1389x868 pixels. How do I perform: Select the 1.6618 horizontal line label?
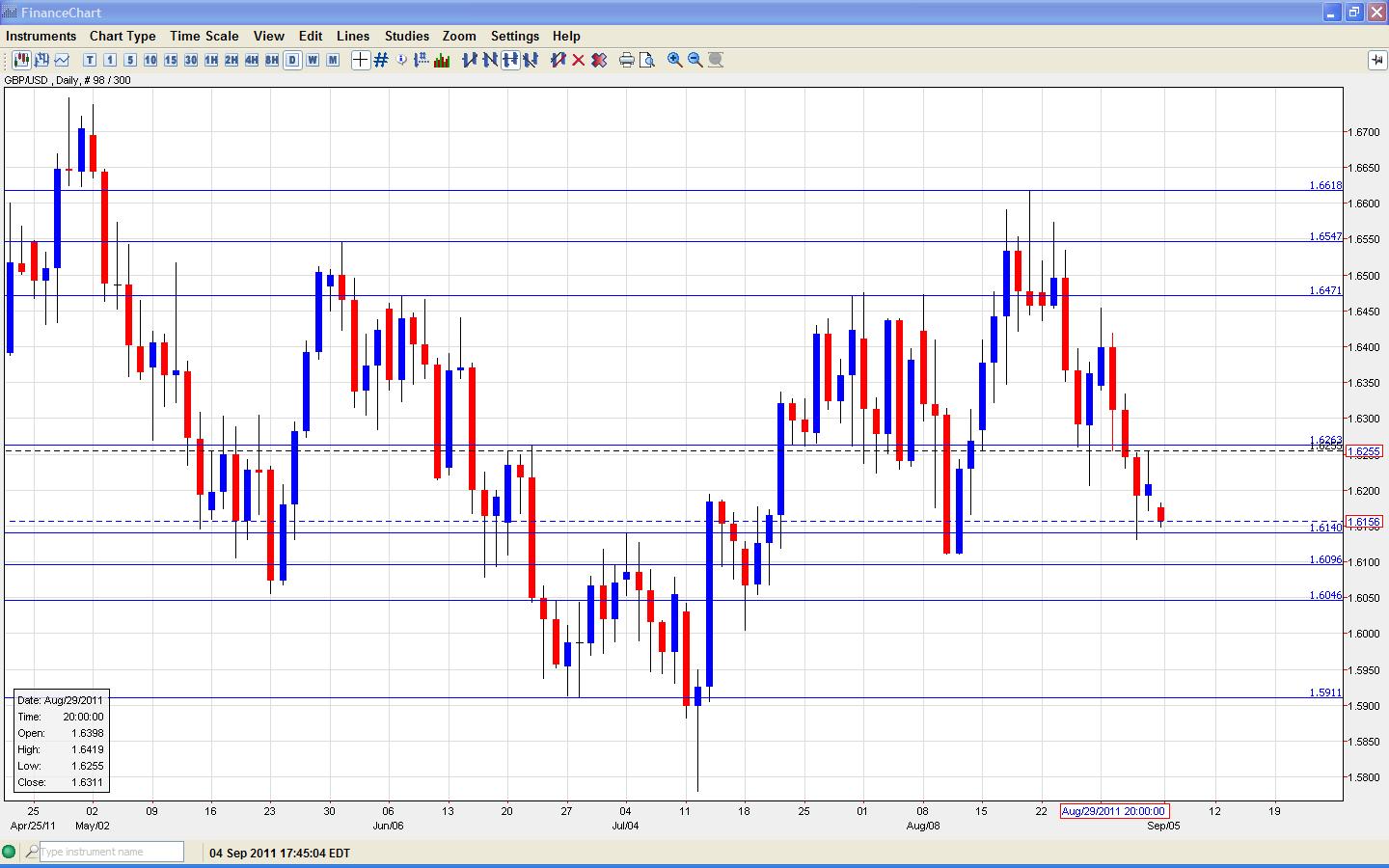tap(1325, 185)
